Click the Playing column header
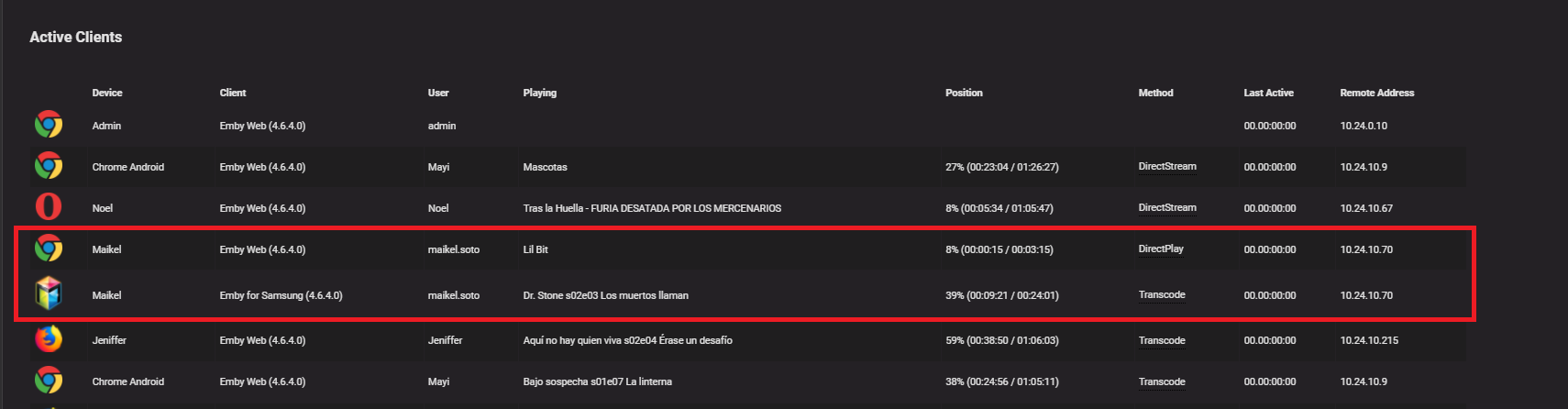 tap(539, 93)
